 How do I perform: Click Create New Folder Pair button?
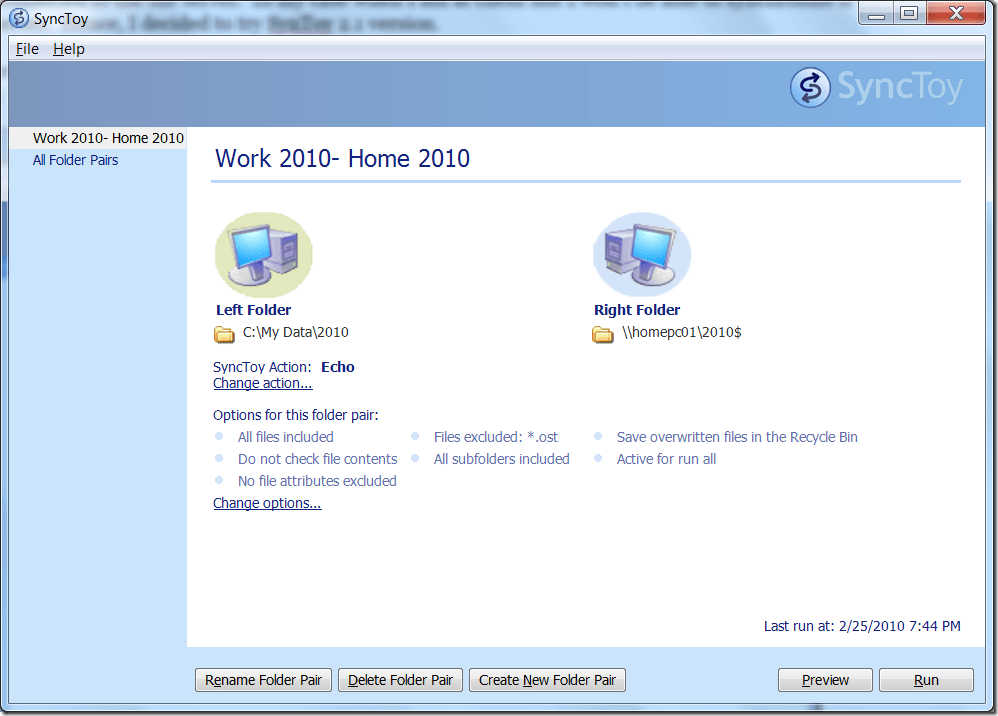[x=547, y=680]
